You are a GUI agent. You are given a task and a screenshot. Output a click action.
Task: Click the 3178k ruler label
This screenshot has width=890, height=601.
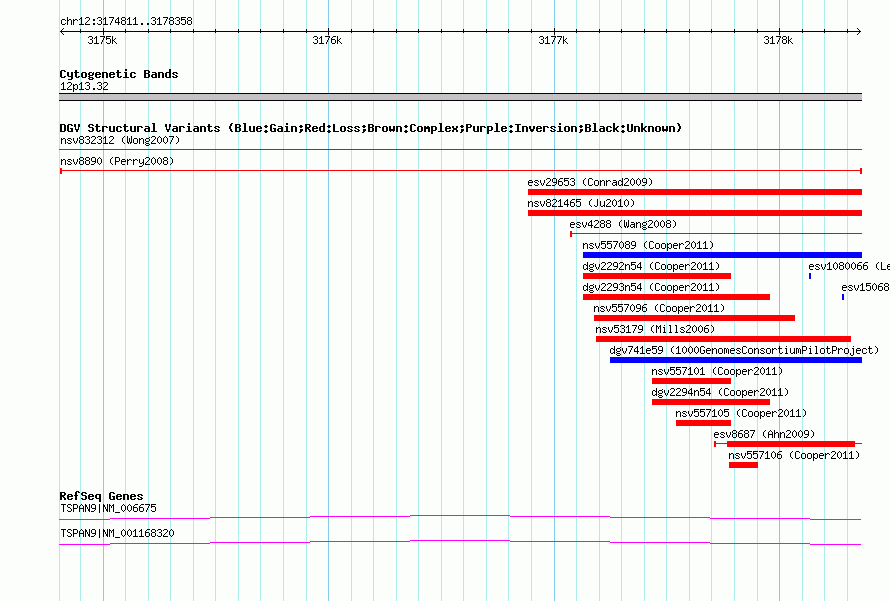[x=778, y=40]
